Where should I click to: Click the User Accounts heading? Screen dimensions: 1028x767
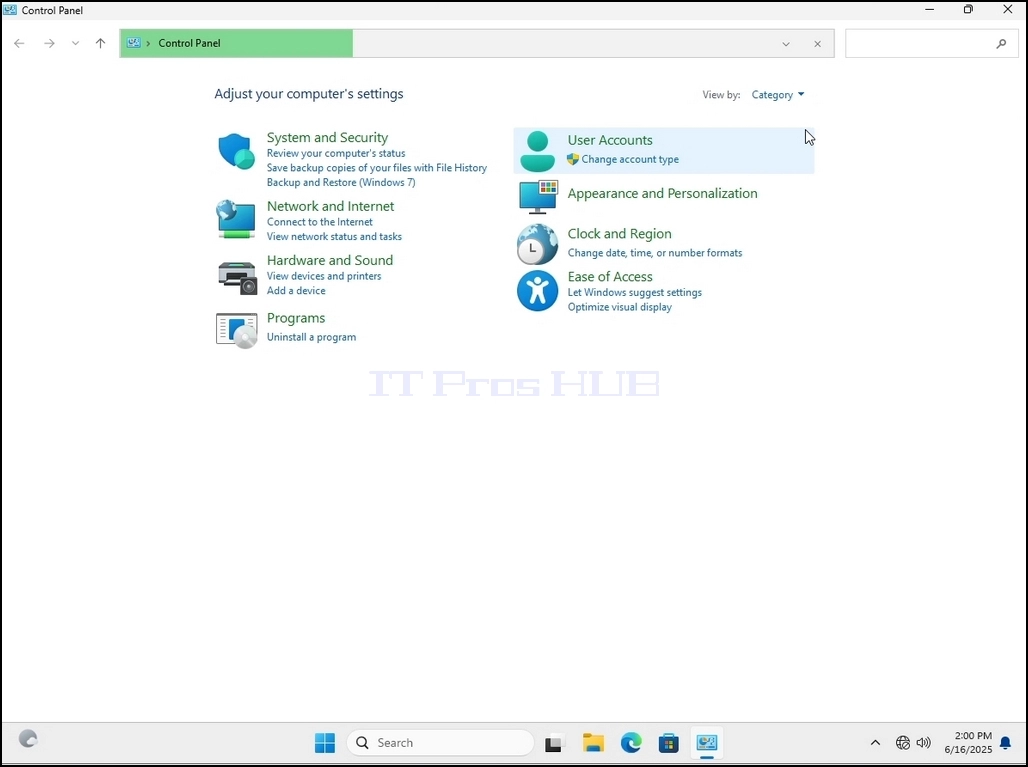(610, 140)
